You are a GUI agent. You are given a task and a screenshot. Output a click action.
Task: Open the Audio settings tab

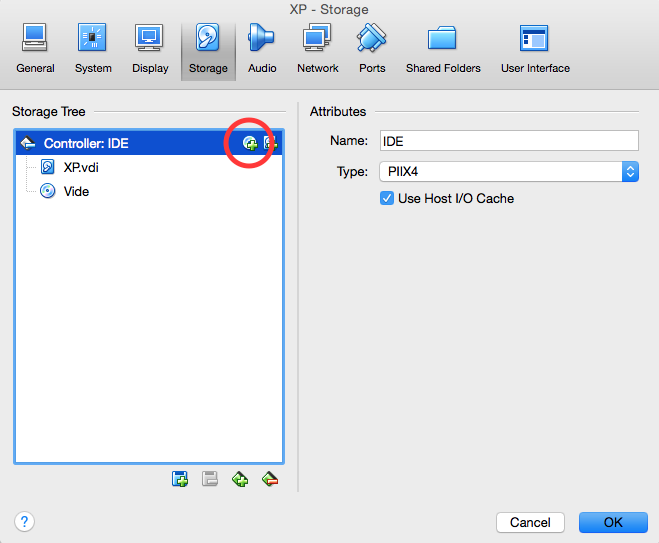tap(262, 50)
